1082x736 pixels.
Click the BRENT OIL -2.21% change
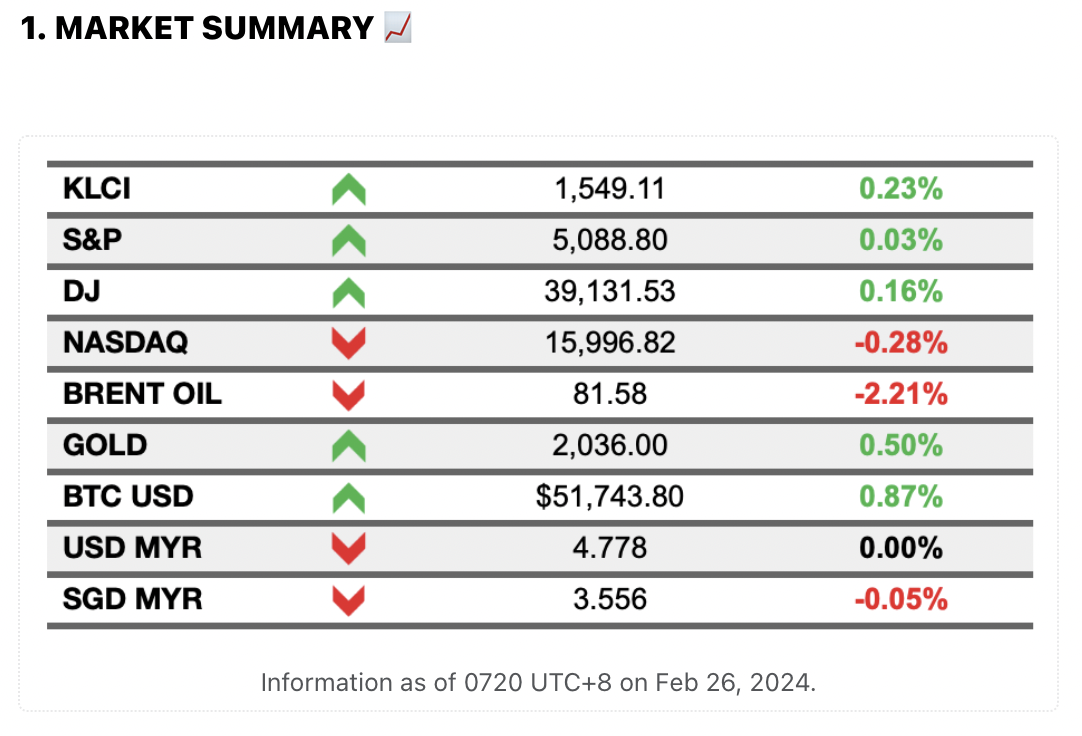pos(900,395)
